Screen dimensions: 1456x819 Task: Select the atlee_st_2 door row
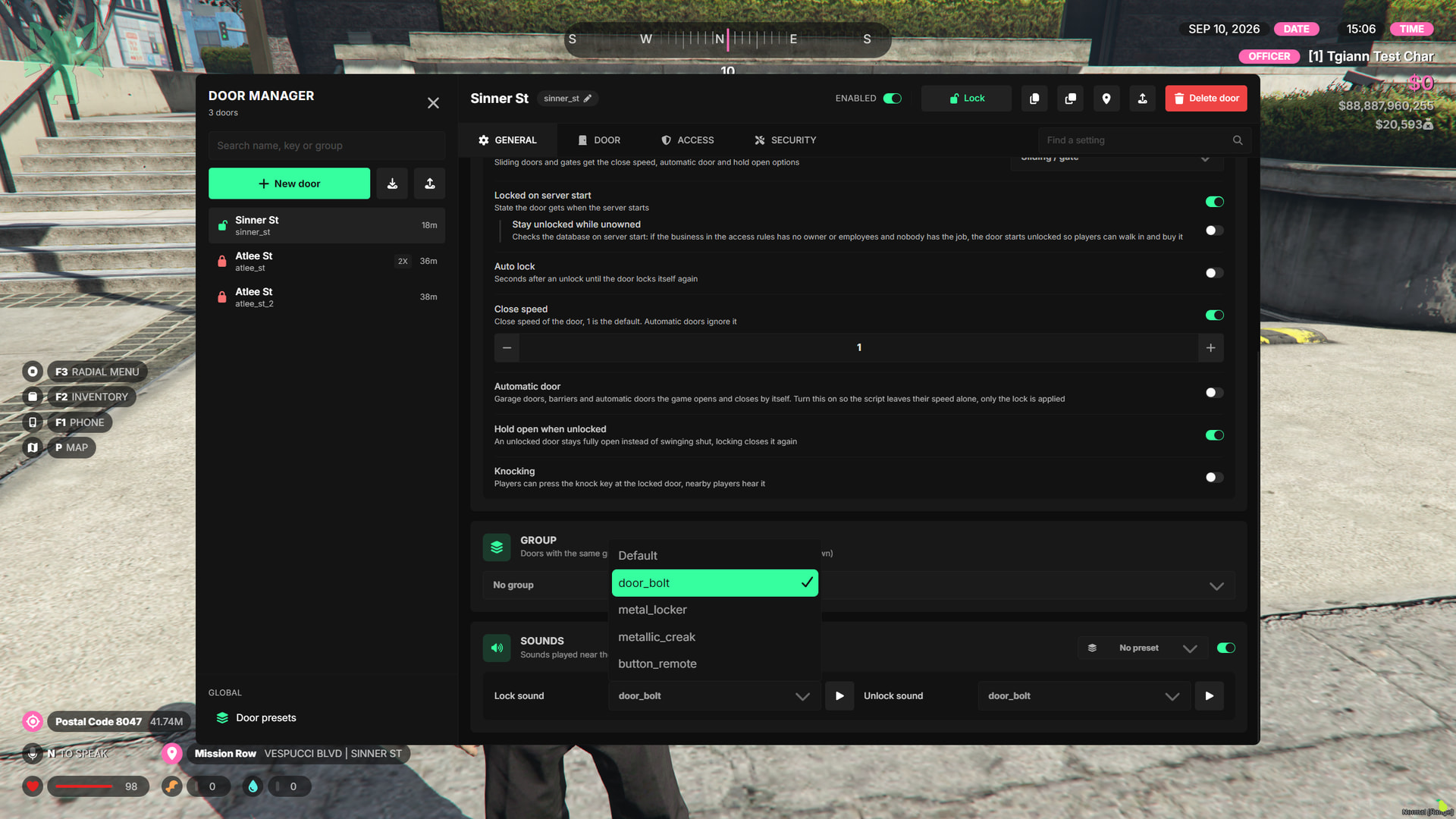pos(327,297)
